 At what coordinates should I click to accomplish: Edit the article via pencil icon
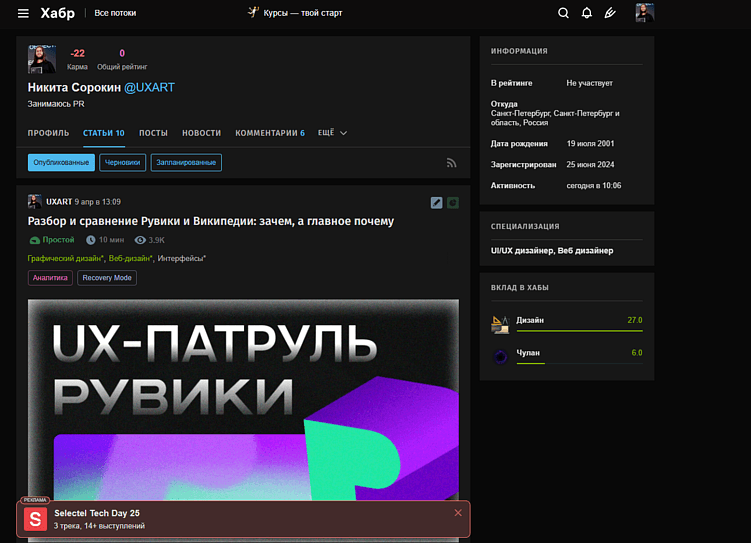pyautogui.click(x=436, y=203)
